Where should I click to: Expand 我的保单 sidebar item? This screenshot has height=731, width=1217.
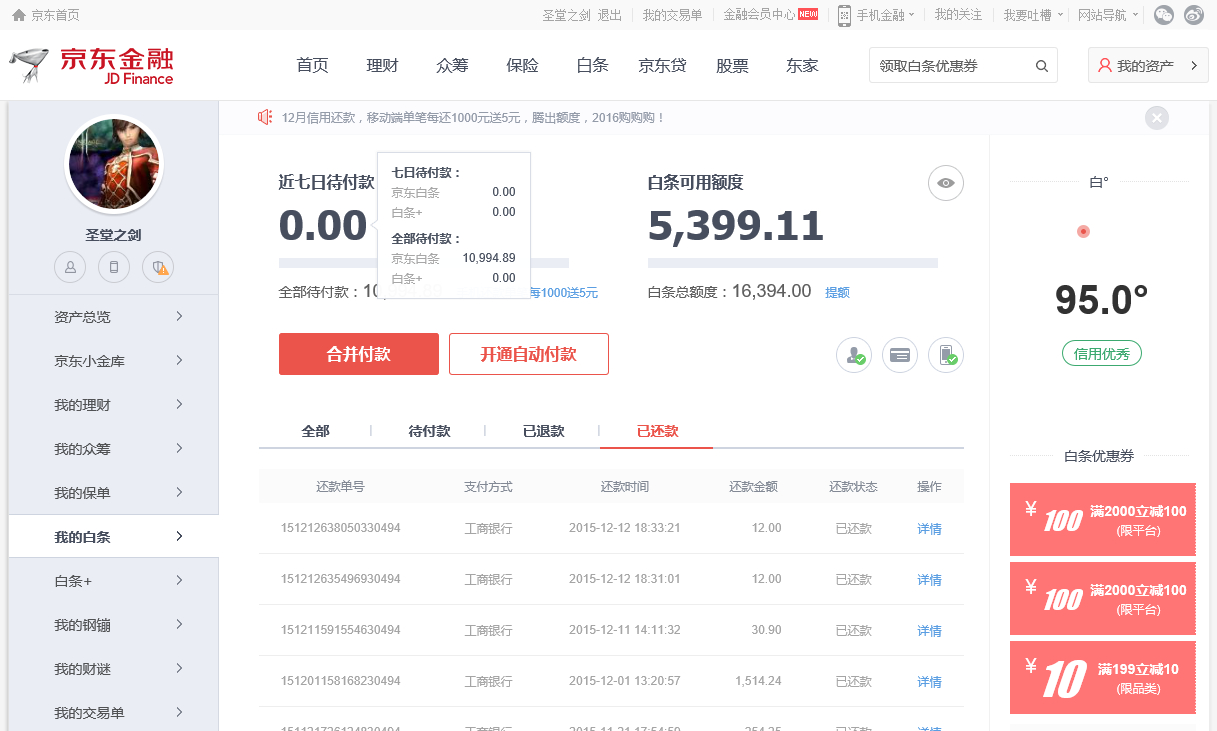[x=113, y=493]
